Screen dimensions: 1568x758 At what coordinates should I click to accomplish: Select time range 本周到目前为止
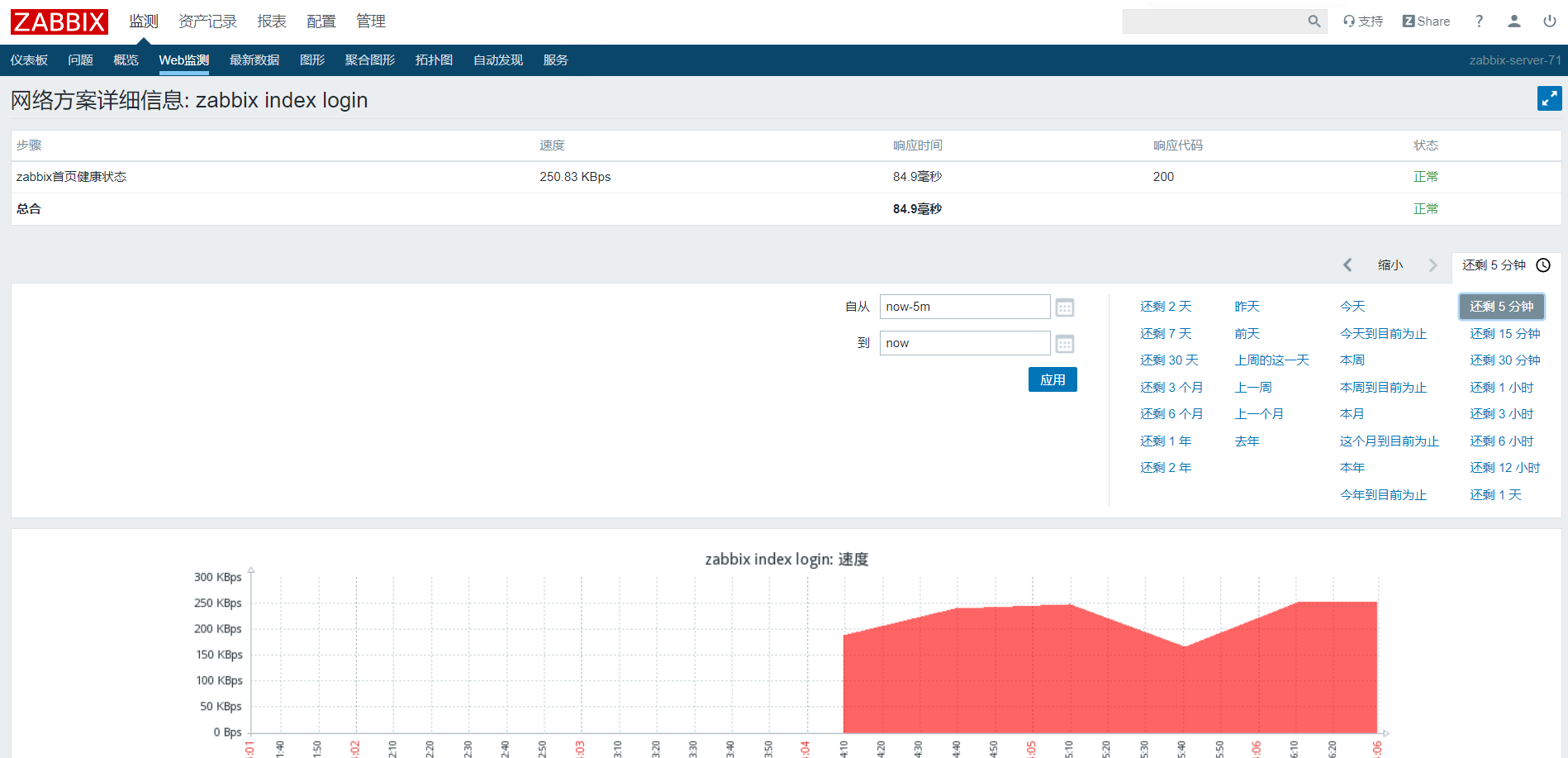[1383, 388]
